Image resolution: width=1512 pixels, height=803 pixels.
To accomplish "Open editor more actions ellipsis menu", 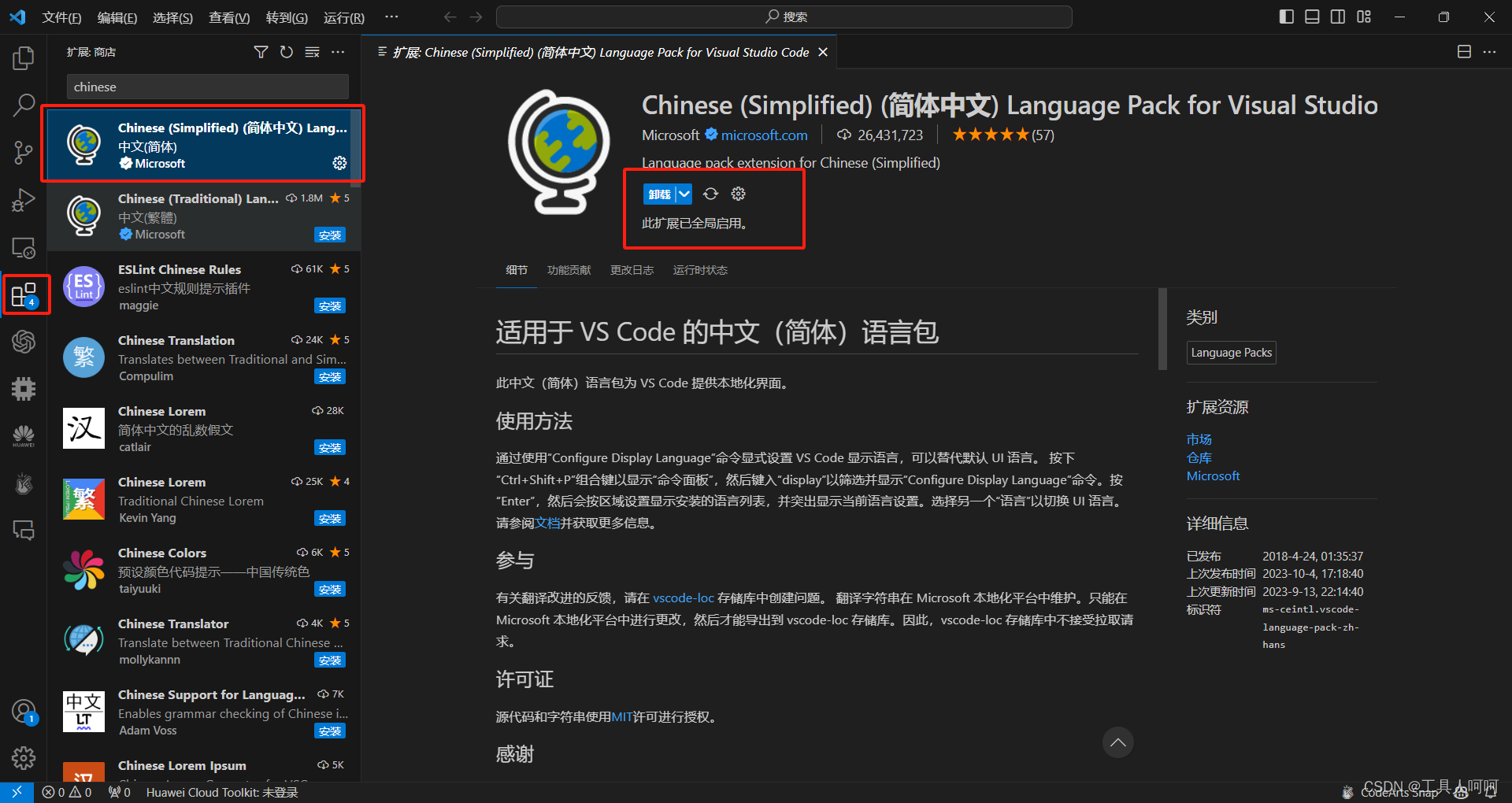I will pos(1489,52).
